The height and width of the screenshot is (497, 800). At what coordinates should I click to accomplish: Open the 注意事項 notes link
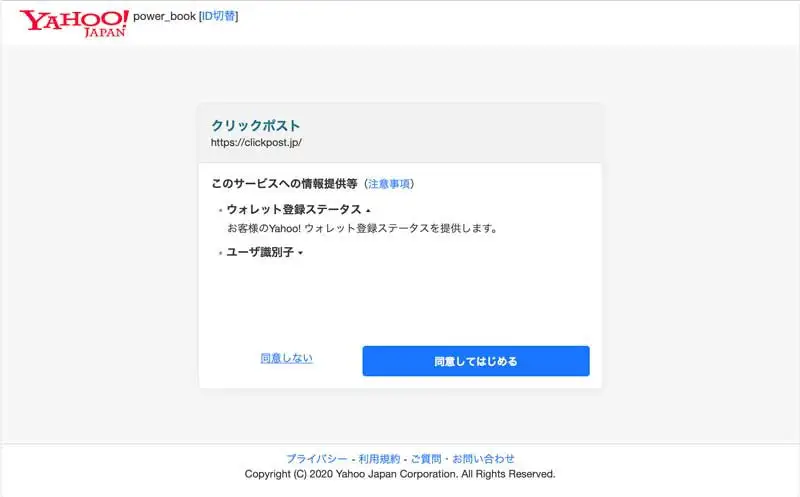pos(389,184)
